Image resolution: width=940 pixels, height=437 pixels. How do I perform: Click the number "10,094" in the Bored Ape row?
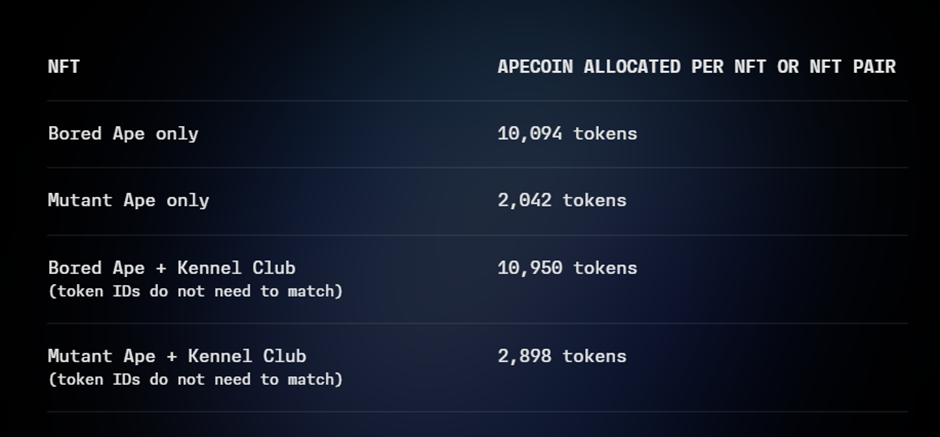[x=530, y=134]
